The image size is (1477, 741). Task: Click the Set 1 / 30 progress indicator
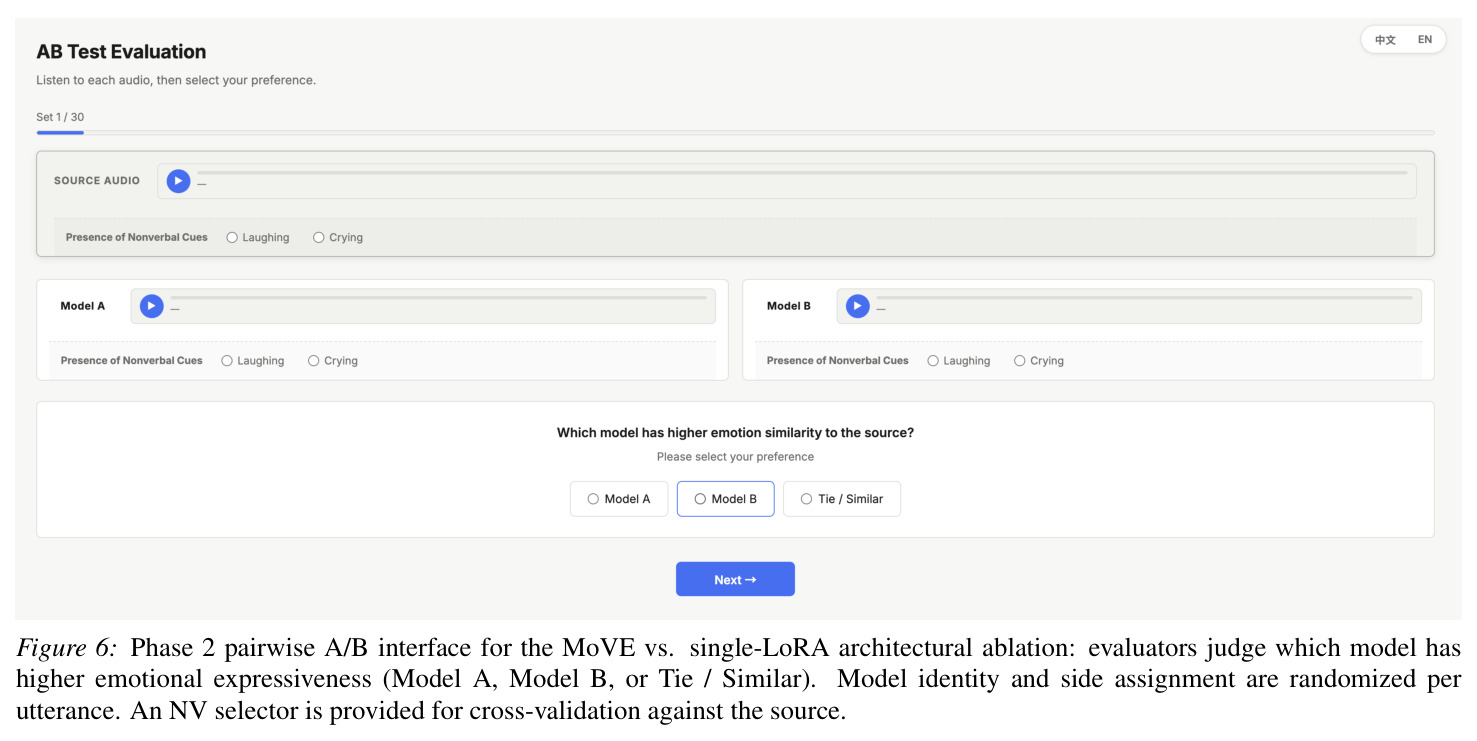60,117
